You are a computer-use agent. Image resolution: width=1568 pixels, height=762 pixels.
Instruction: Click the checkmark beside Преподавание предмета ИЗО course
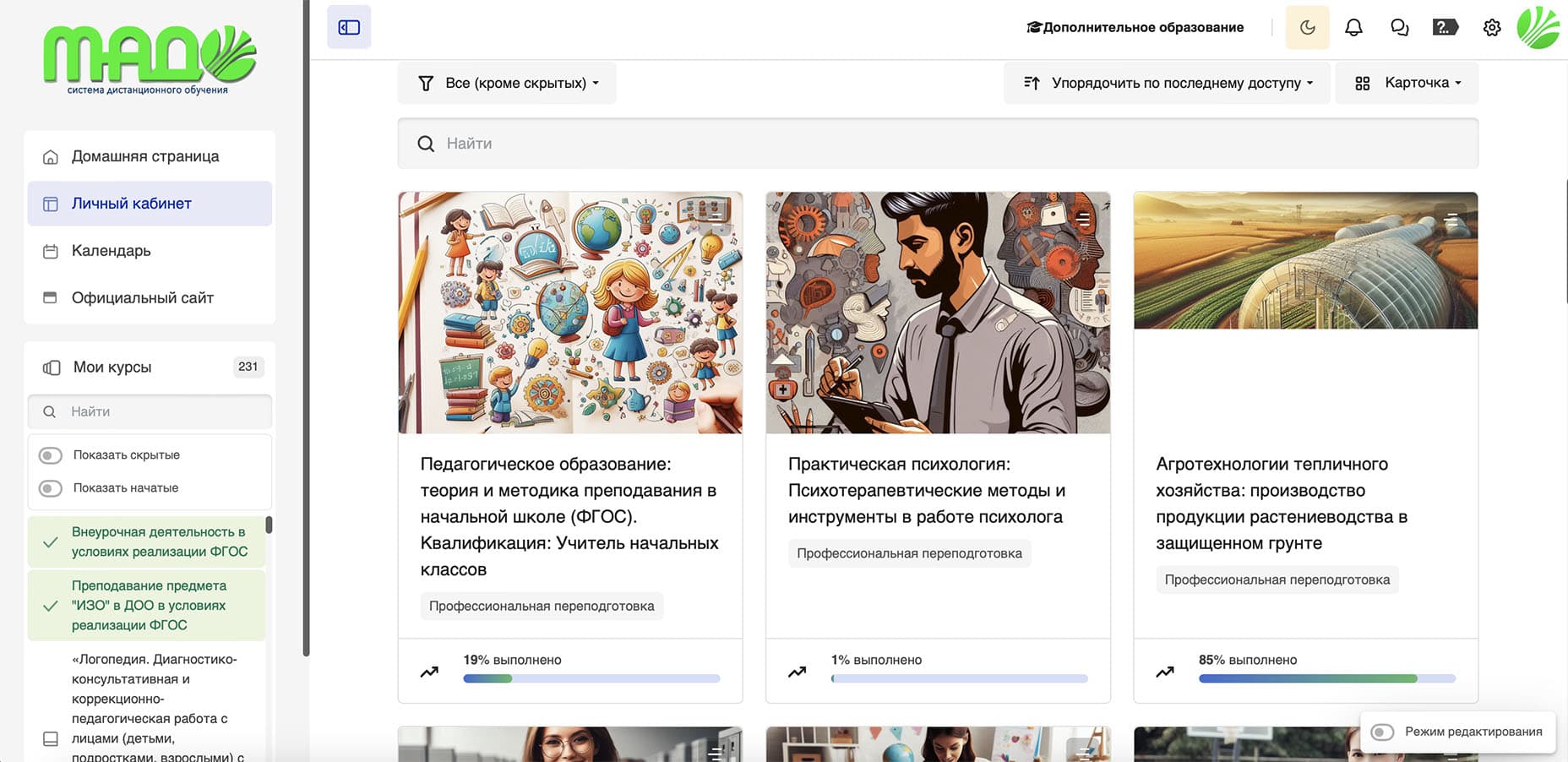[x=51, y=606]
